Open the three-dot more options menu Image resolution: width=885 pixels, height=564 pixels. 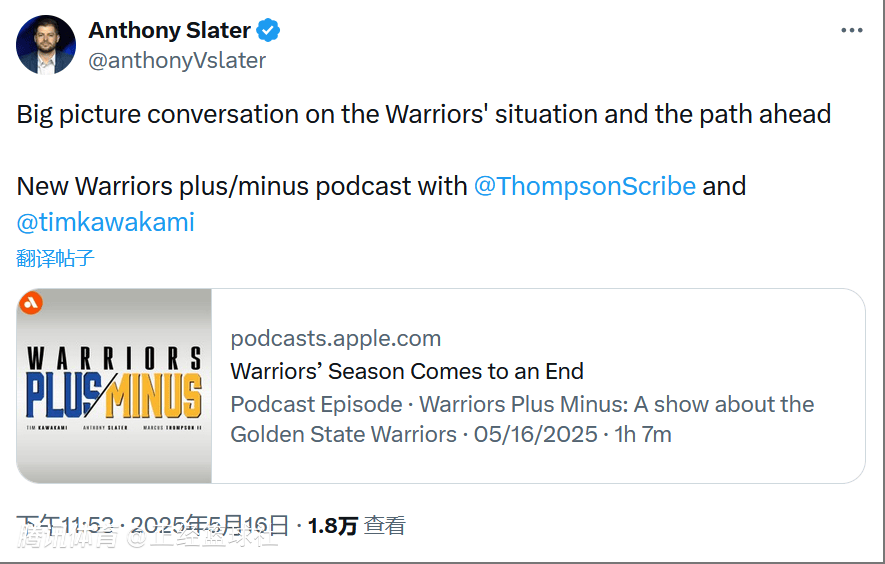click(851, 30)
